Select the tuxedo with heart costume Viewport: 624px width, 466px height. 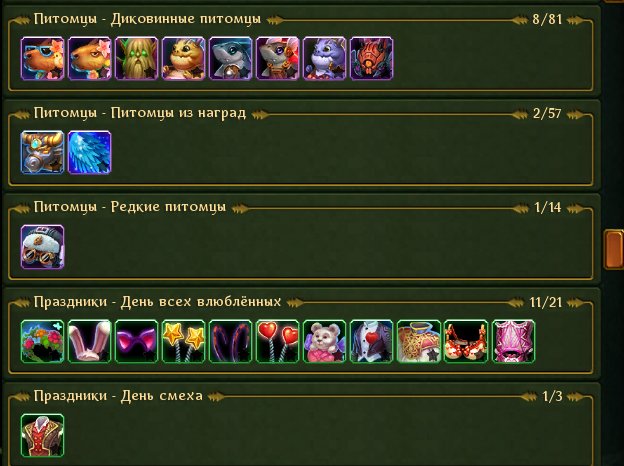point(372,341)
